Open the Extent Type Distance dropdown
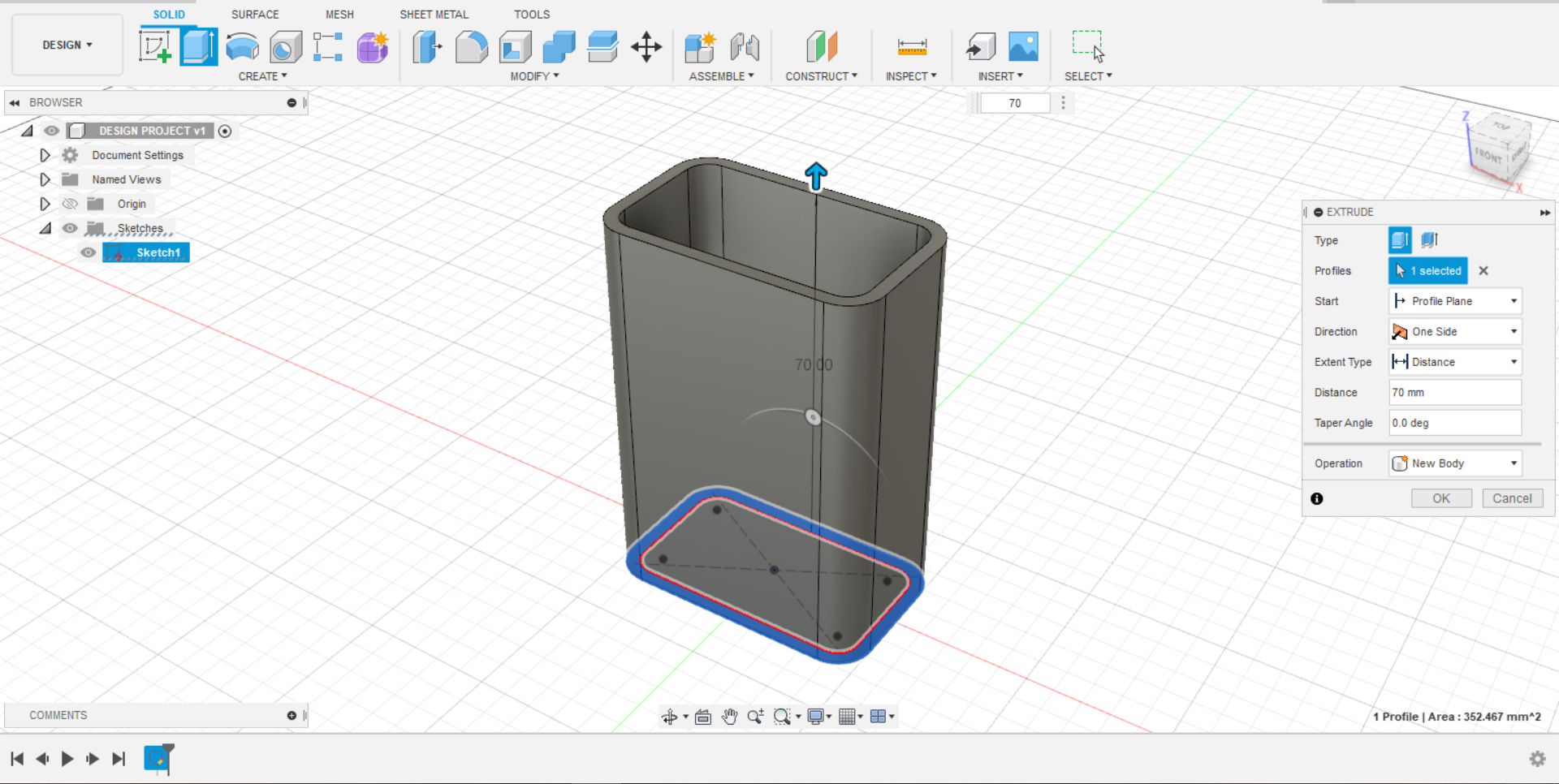This screenshot has height=784, width=1559. (1455, 362)
